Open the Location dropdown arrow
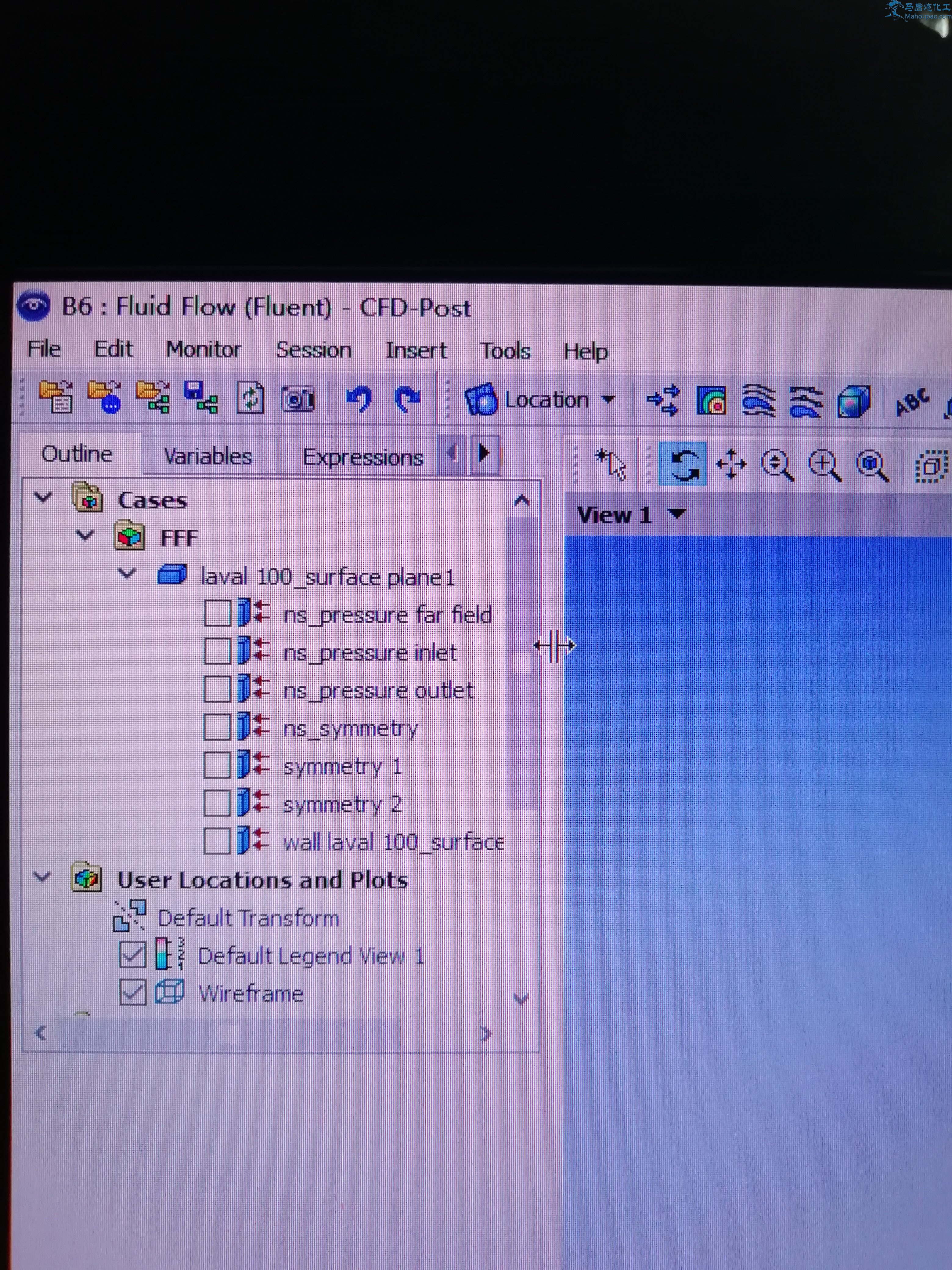The width and height of the screenshot is (952, 1270). pos(608,399)
